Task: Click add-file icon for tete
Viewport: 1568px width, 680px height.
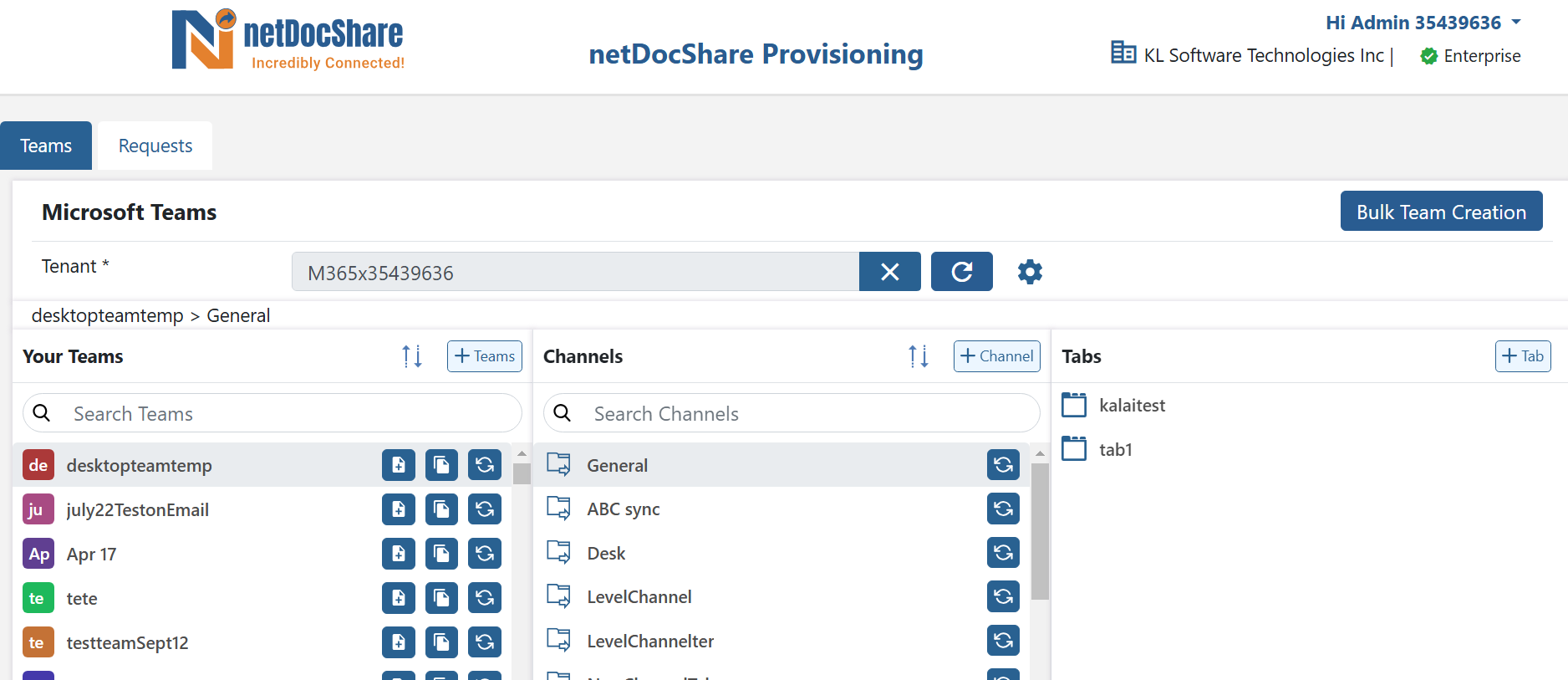Action: [399, 598]
